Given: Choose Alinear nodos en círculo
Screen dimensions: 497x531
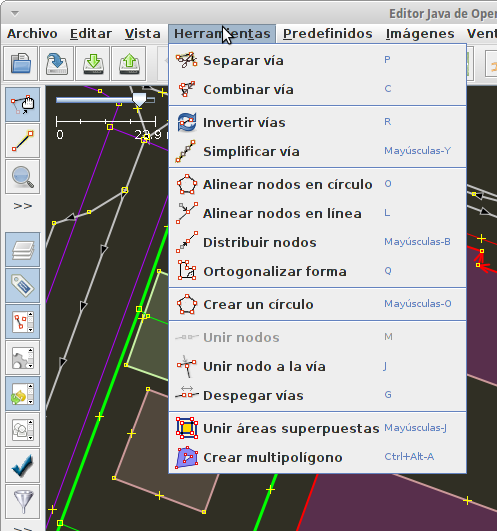Looking at the screenshot, I should tap(318, 185).
